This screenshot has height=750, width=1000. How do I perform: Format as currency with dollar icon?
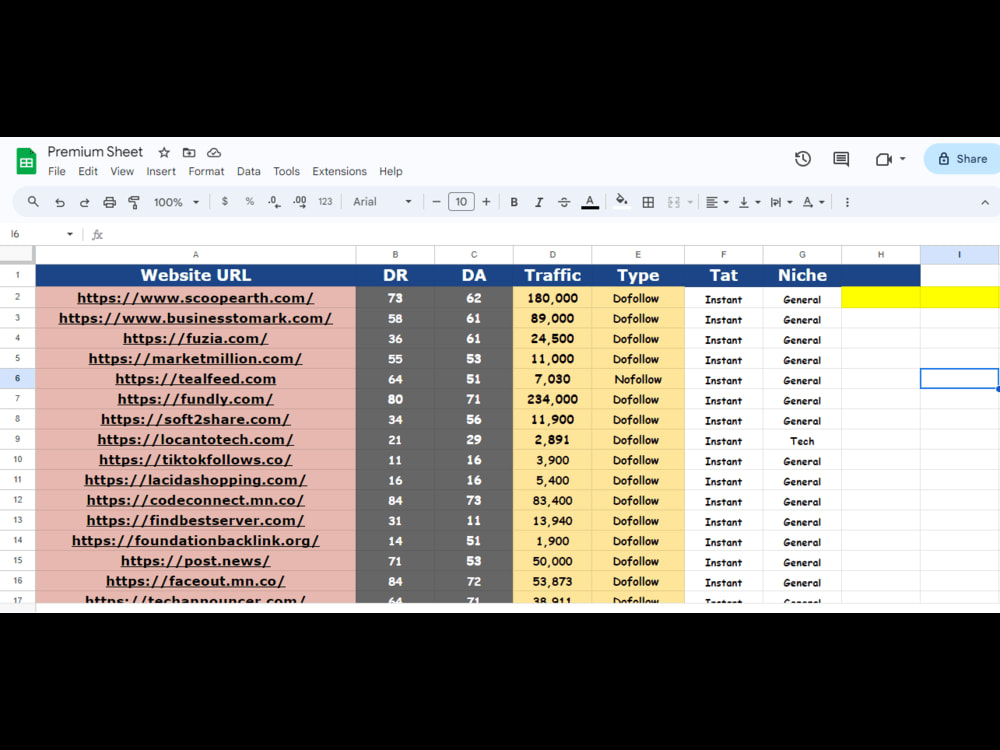point(224,202)
